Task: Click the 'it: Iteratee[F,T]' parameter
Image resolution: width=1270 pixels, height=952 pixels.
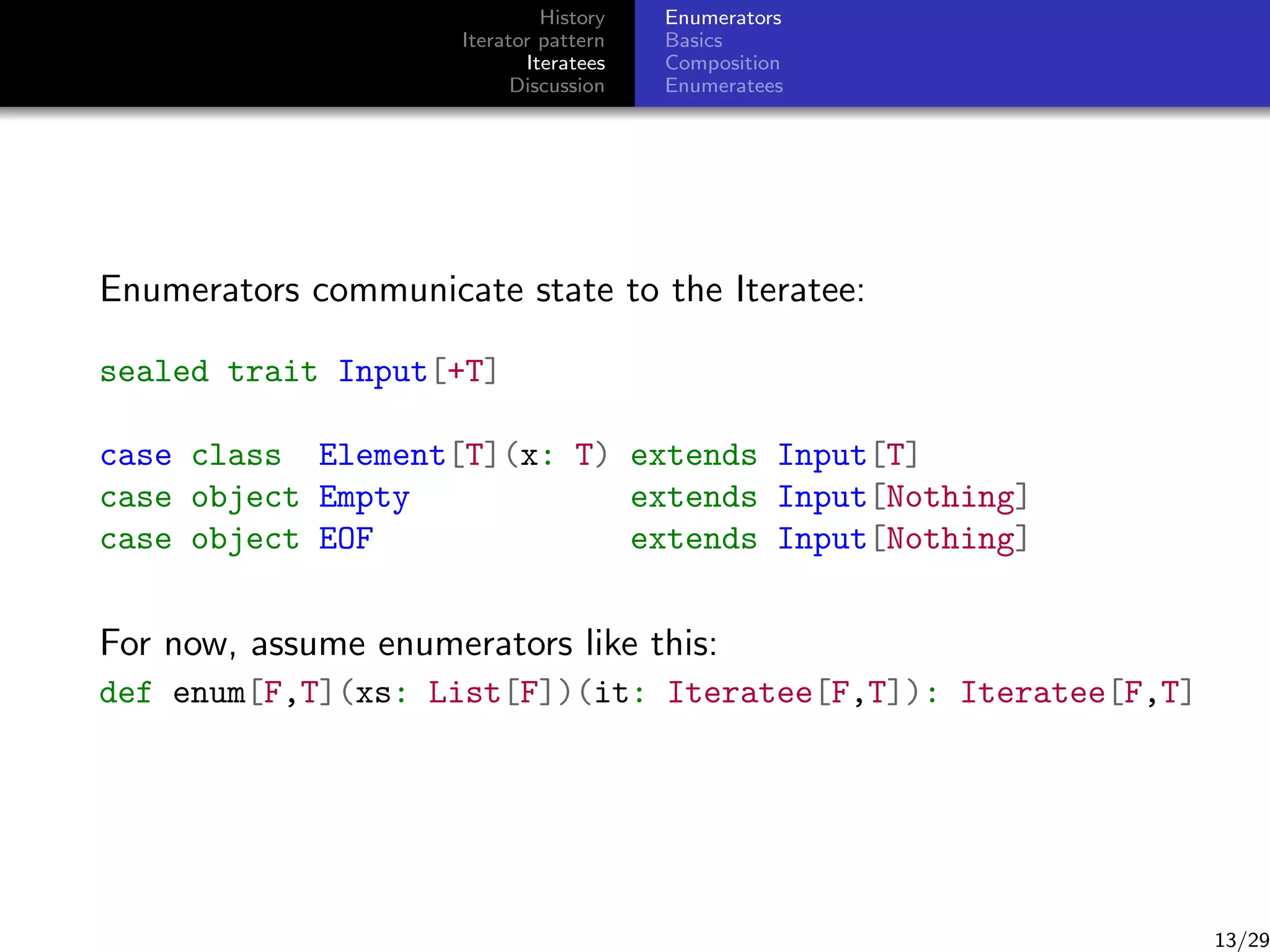Action: click(x=747, y=693)
